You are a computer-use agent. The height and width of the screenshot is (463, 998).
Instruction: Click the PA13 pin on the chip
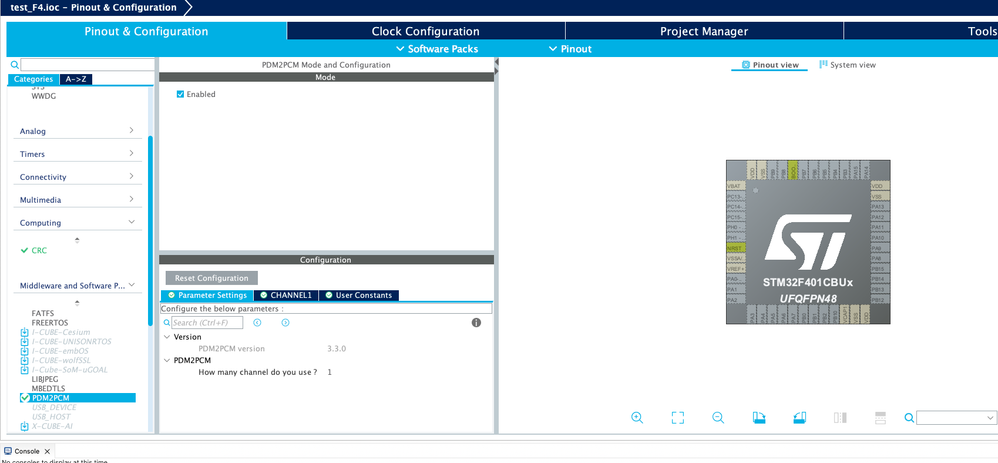point(880,206)
